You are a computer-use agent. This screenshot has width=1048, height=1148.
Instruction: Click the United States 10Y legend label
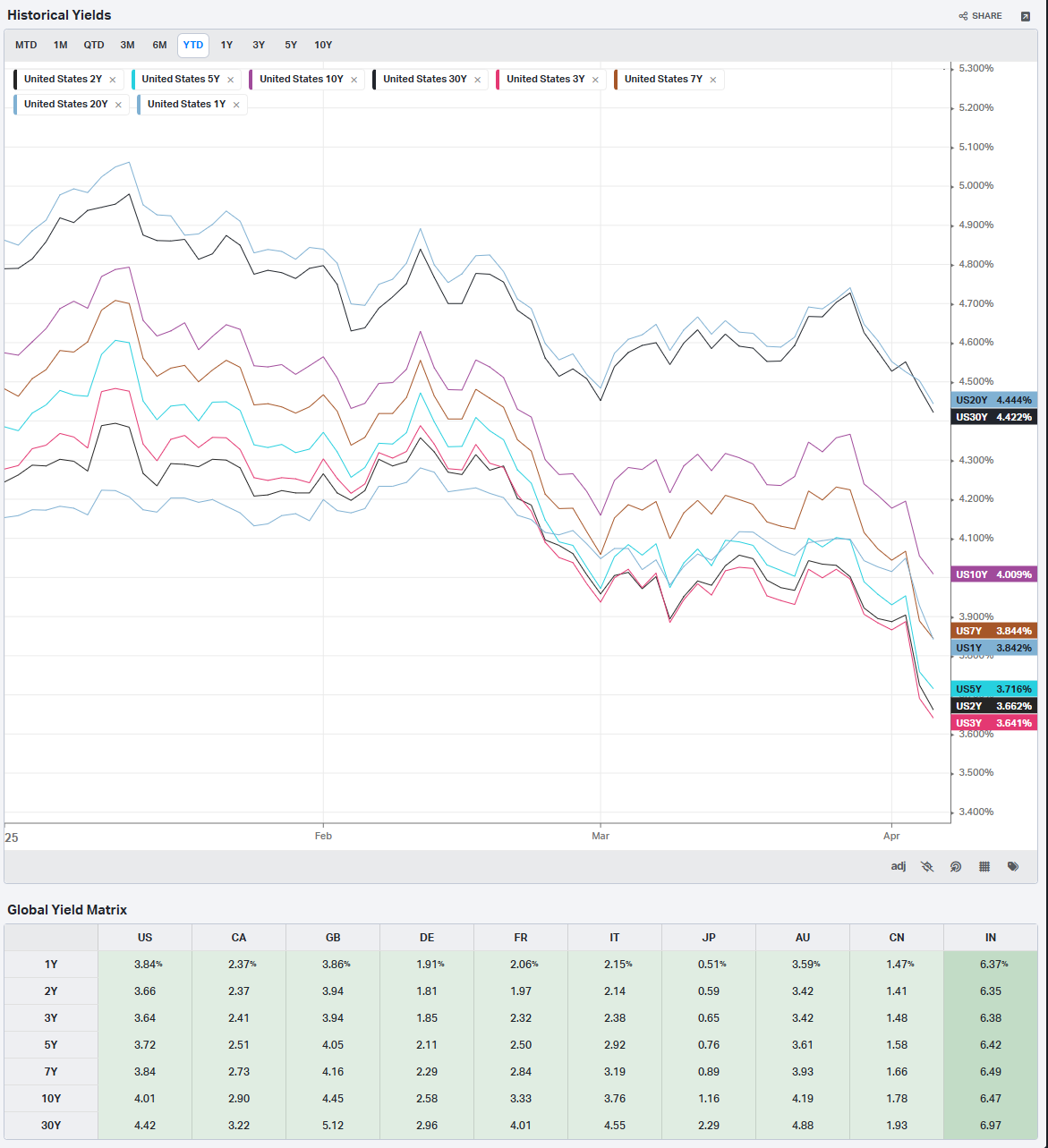[302, 79]
